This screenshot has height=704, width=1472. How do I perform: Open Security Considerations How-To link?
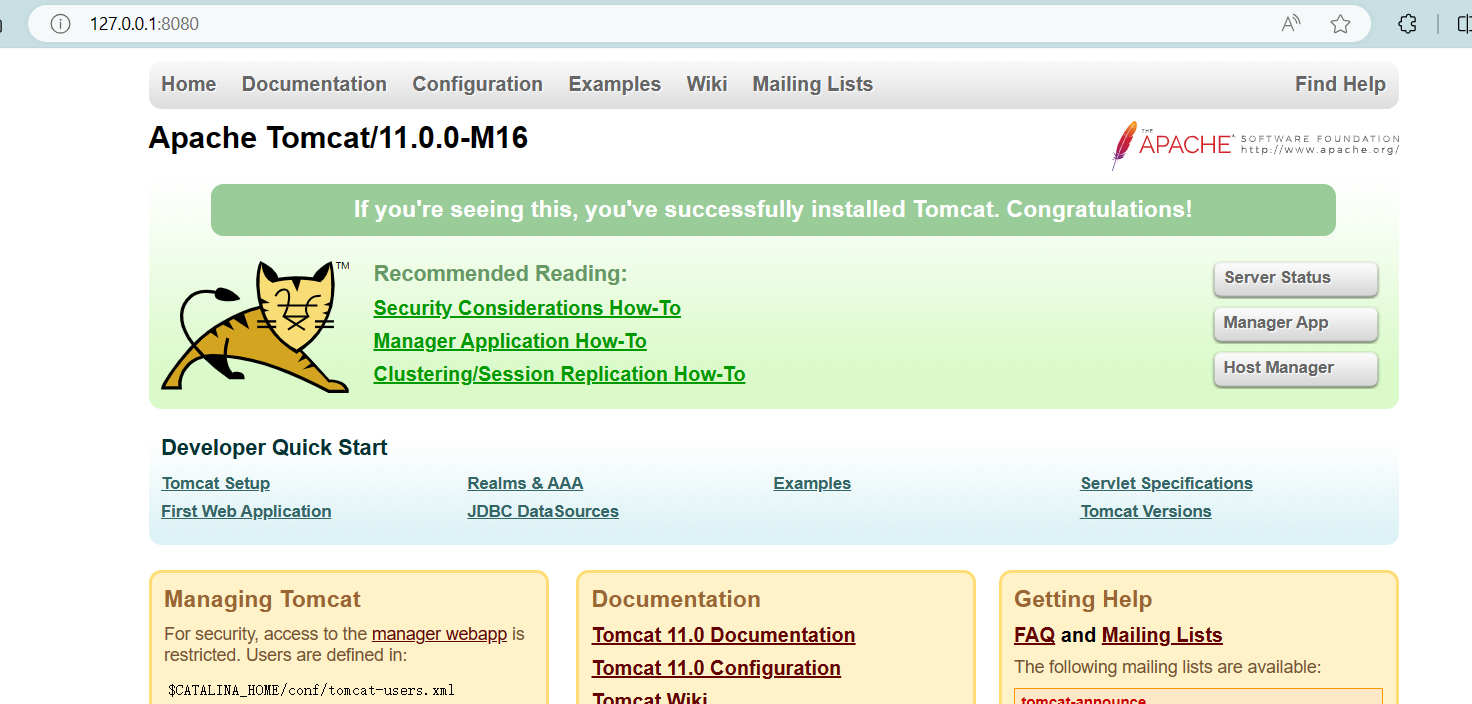pos(527,308)
